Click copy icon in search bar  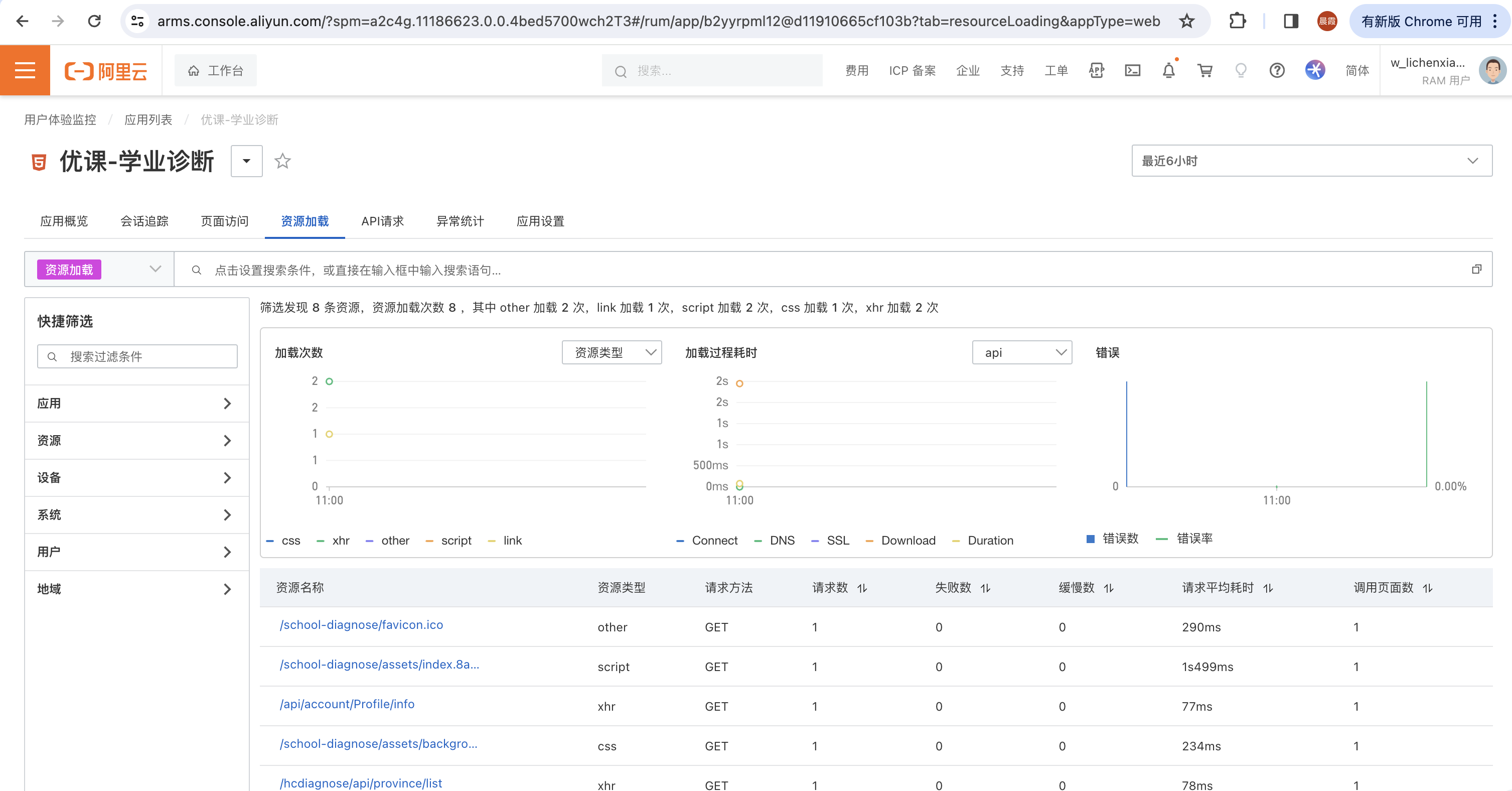coord(1476,270)
